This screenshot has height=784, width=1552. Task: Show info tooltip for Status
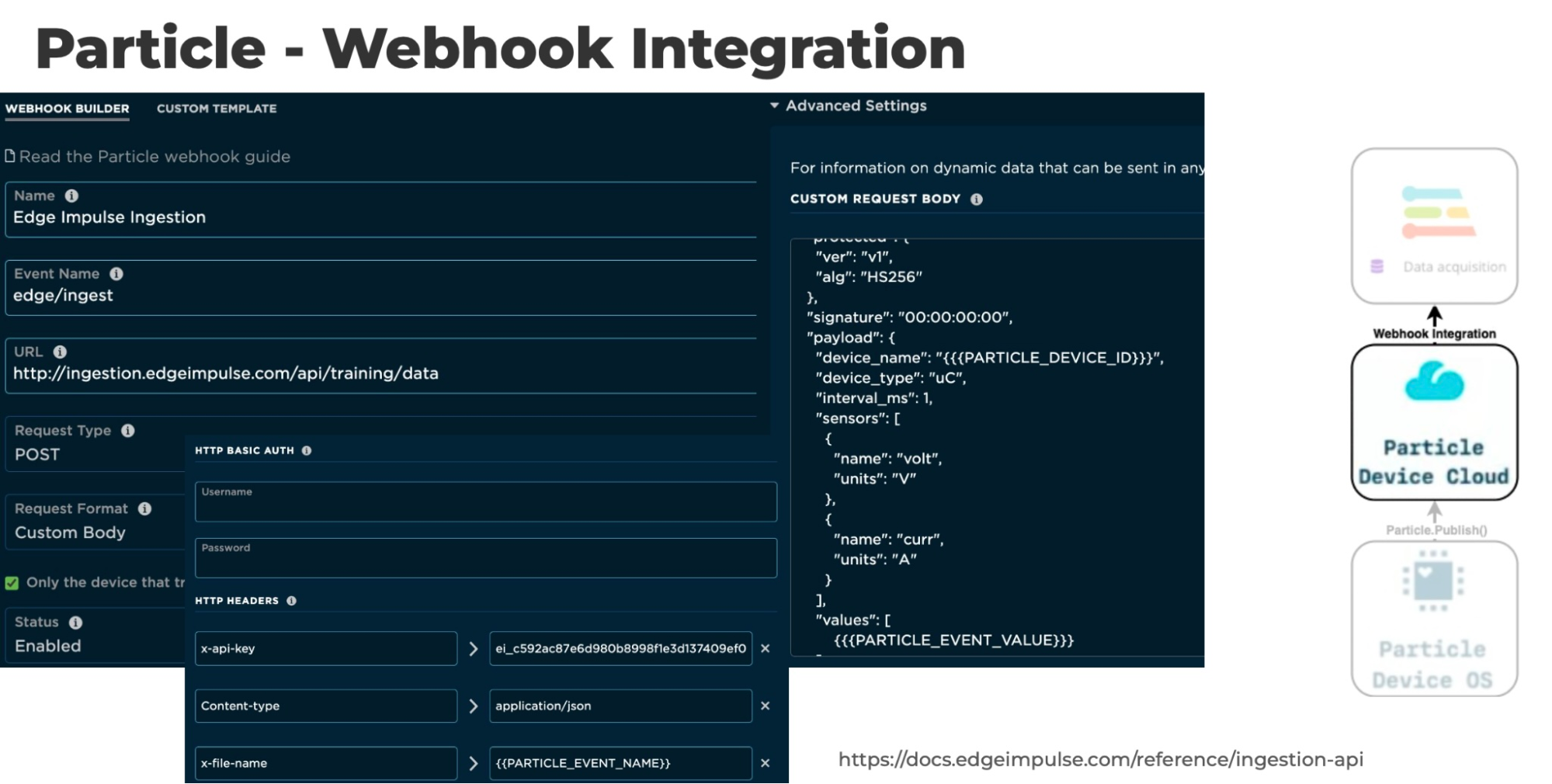(75, 623)
